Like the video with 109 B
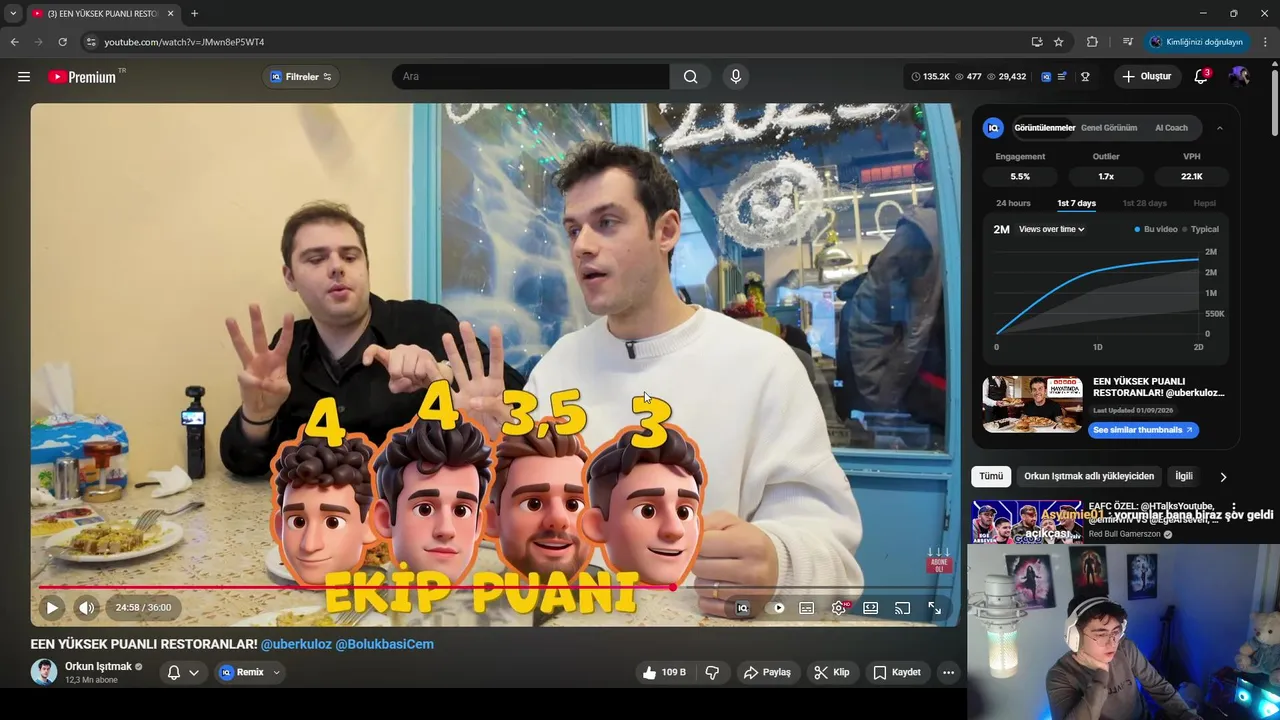This screenshot has width=1280, height=720. (664, 672)
